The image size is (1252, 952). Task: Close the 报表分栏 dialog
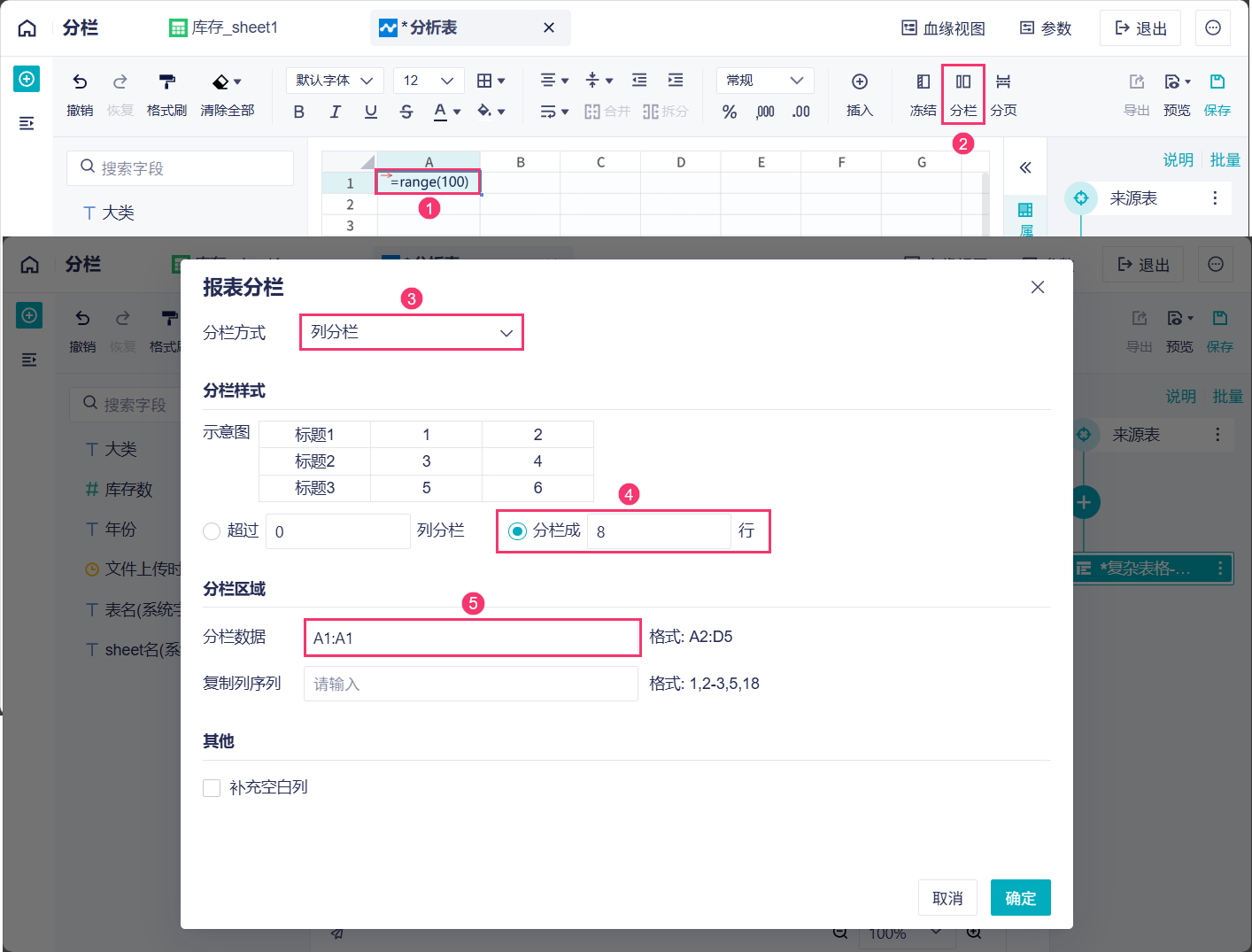1038,287
